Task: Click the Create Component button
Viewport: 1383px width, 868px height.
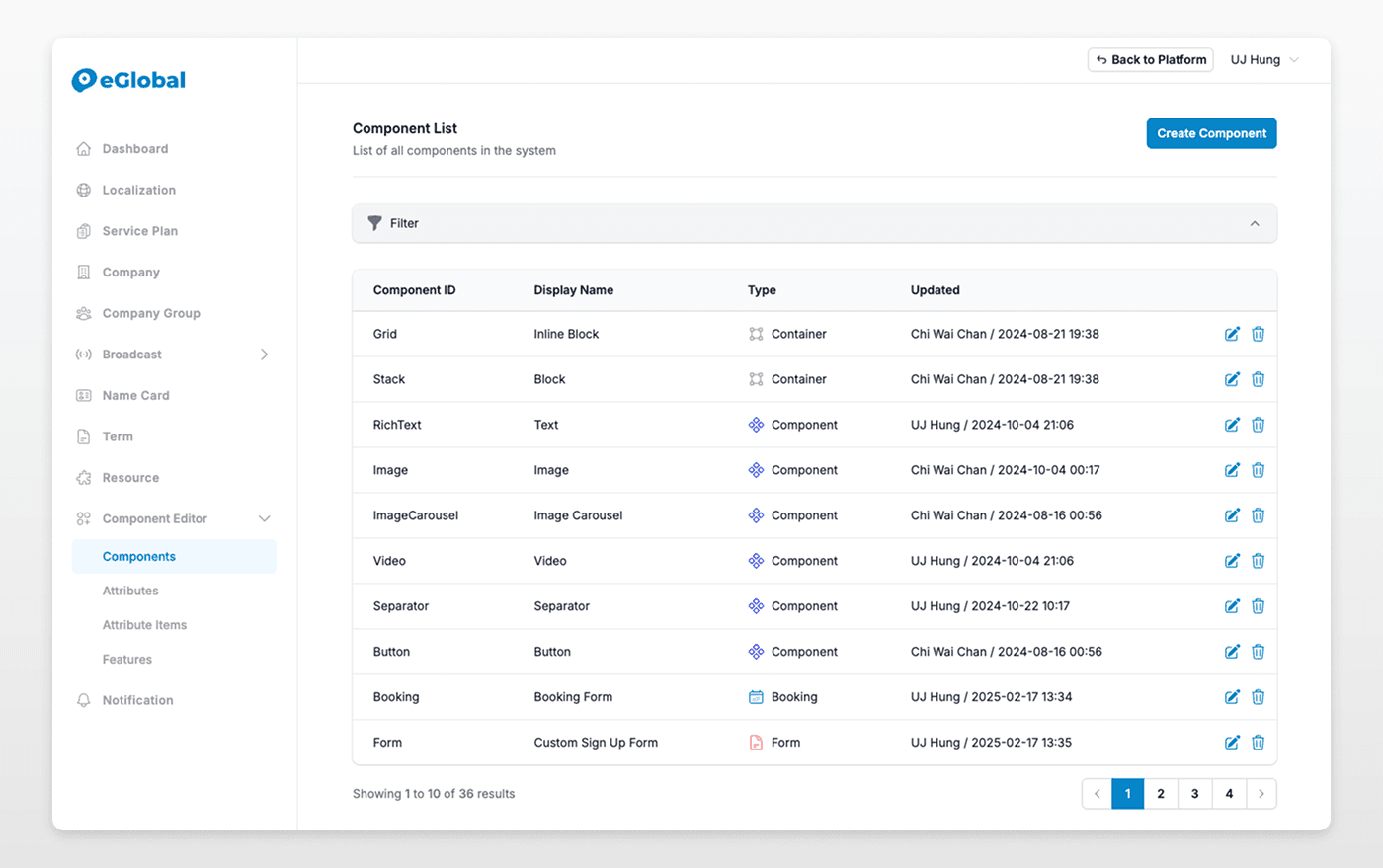Action: coord(1211,133)
